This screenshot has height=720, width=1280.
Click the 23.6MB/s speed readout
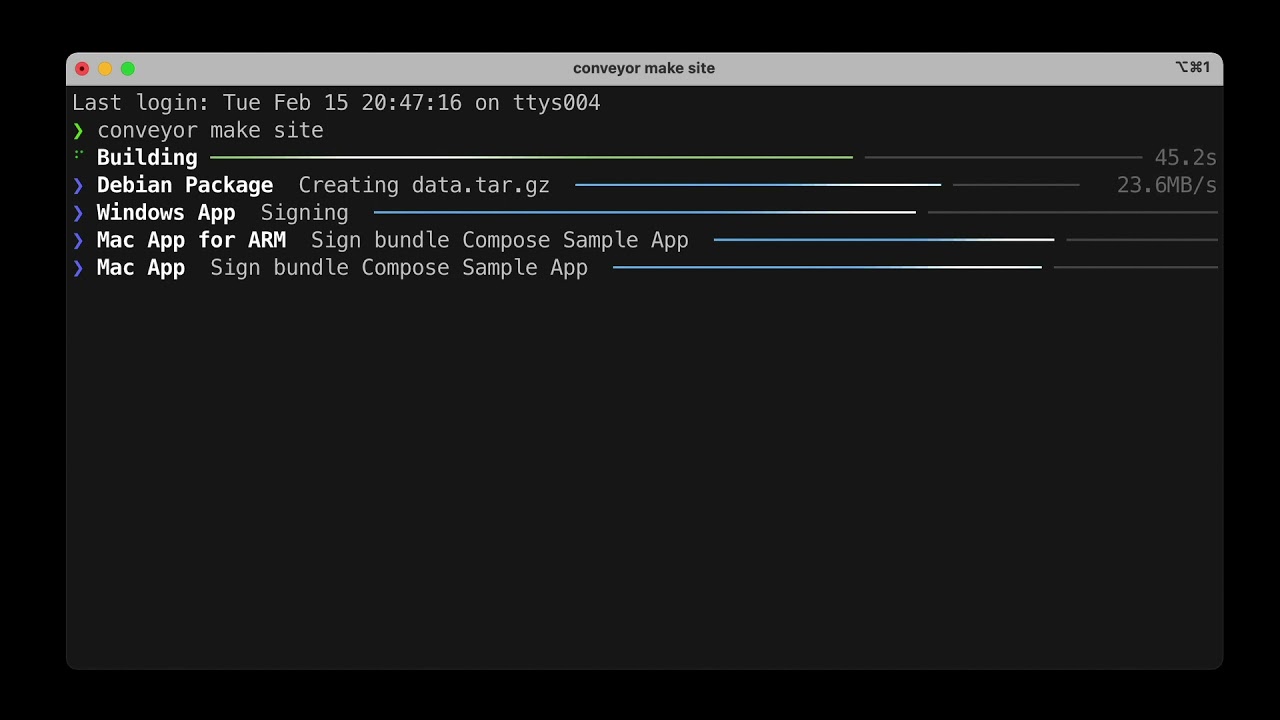click(1166, 186)
